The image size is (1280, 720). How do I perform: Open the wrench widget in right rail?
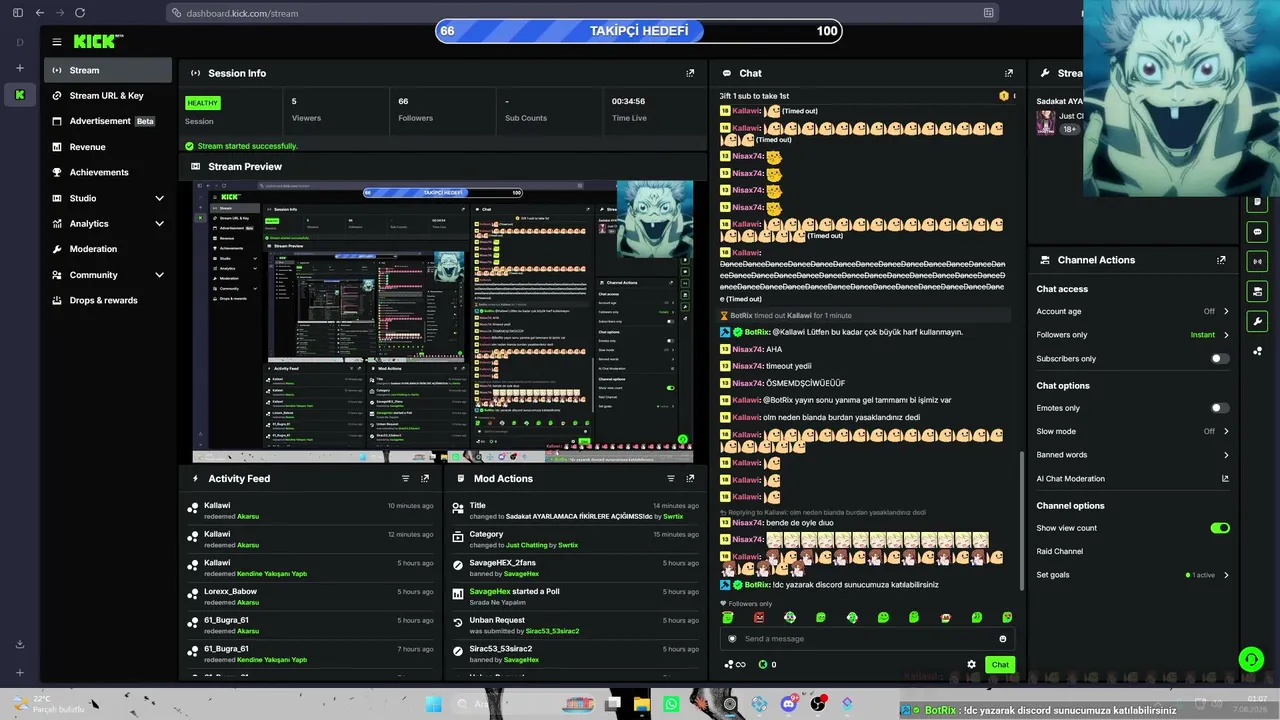(1258, 321)
